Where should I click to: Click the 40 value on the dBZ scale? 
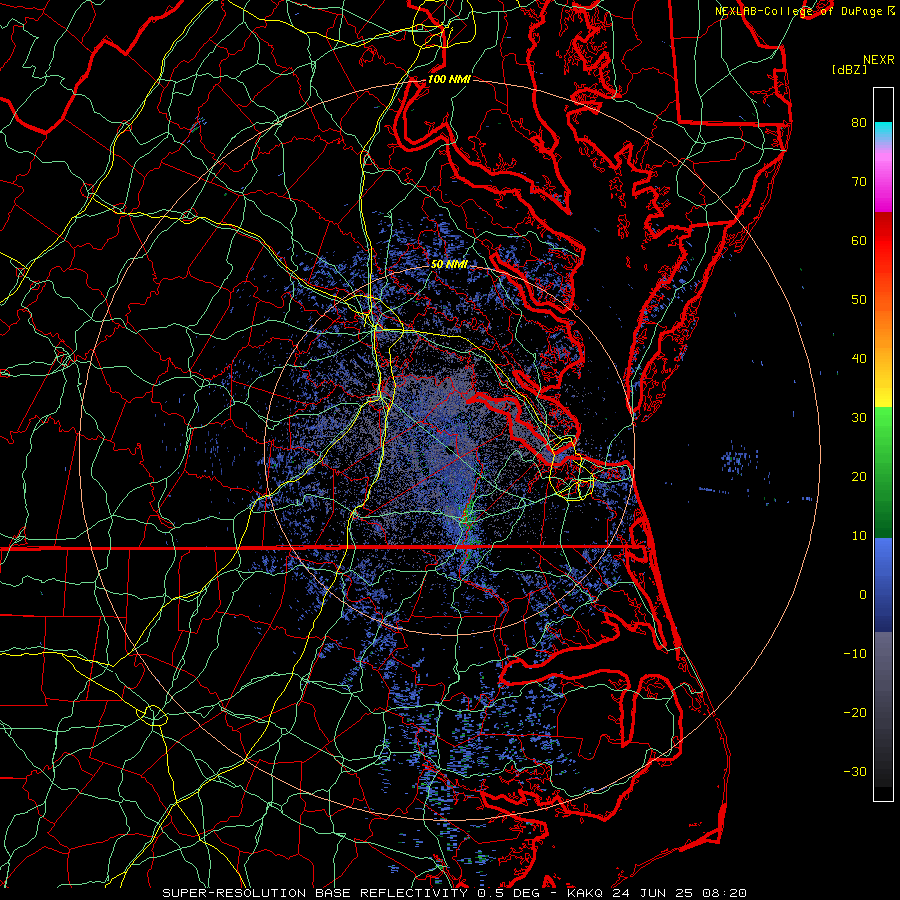pyautogui.click(x=859, y=359)
